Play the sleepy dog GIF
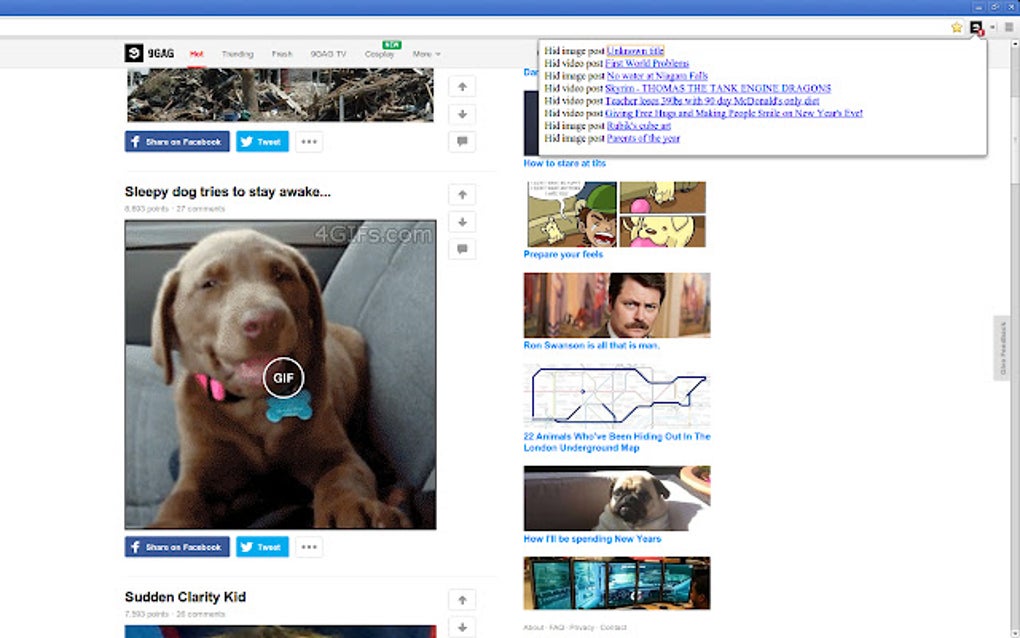Screen dimensions: 1020x638 [283, 378]
